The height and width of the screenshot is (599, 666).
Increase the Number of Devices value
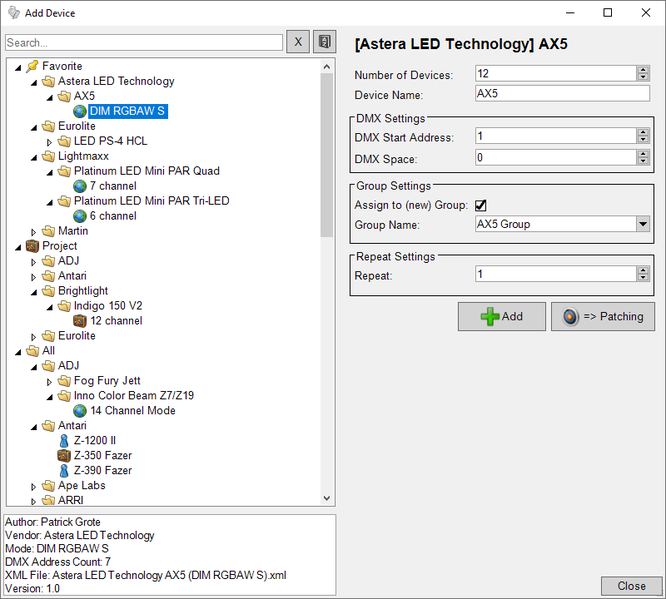point(642,70)
